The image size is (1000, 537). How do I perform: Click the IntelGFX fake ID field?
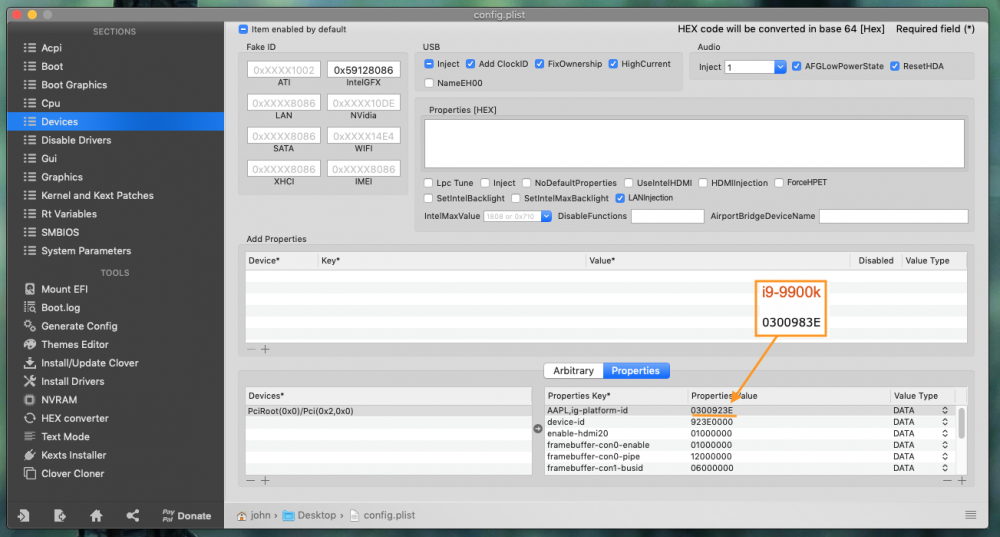[364, 70]
